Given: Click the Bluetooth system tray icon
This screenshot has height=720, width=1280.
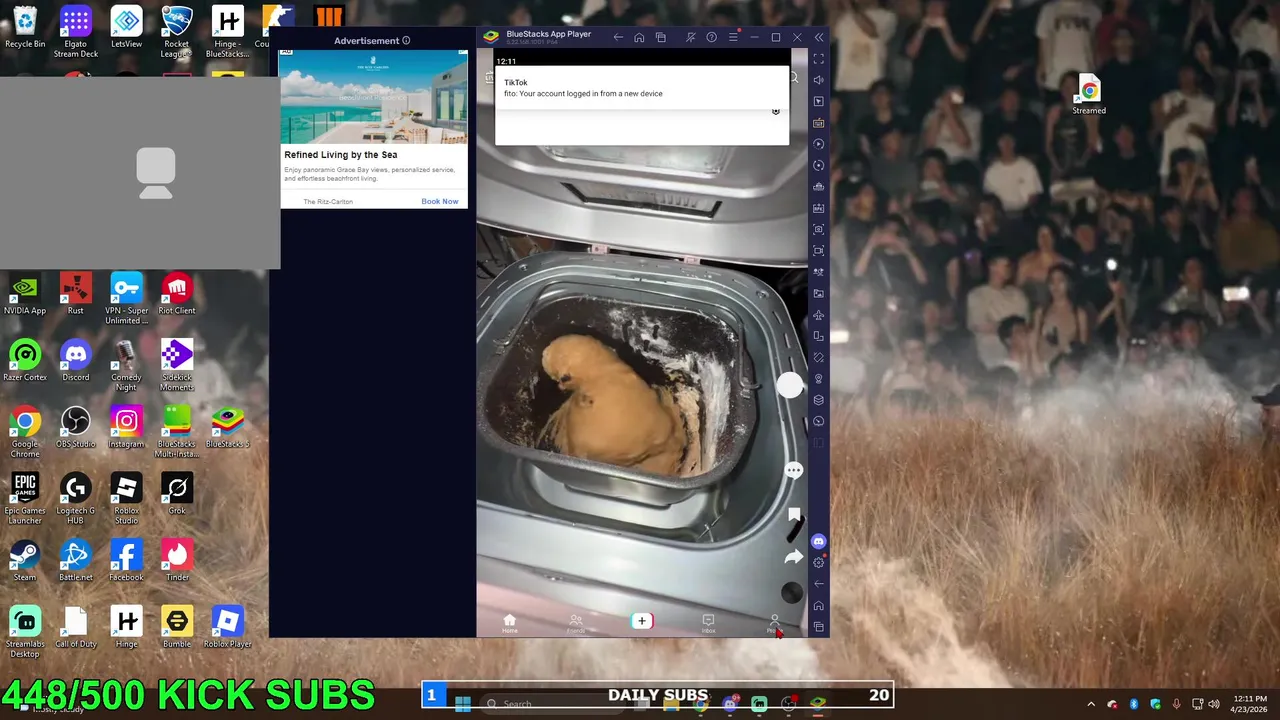Looking at the screenshot, I should (1134, 704).
